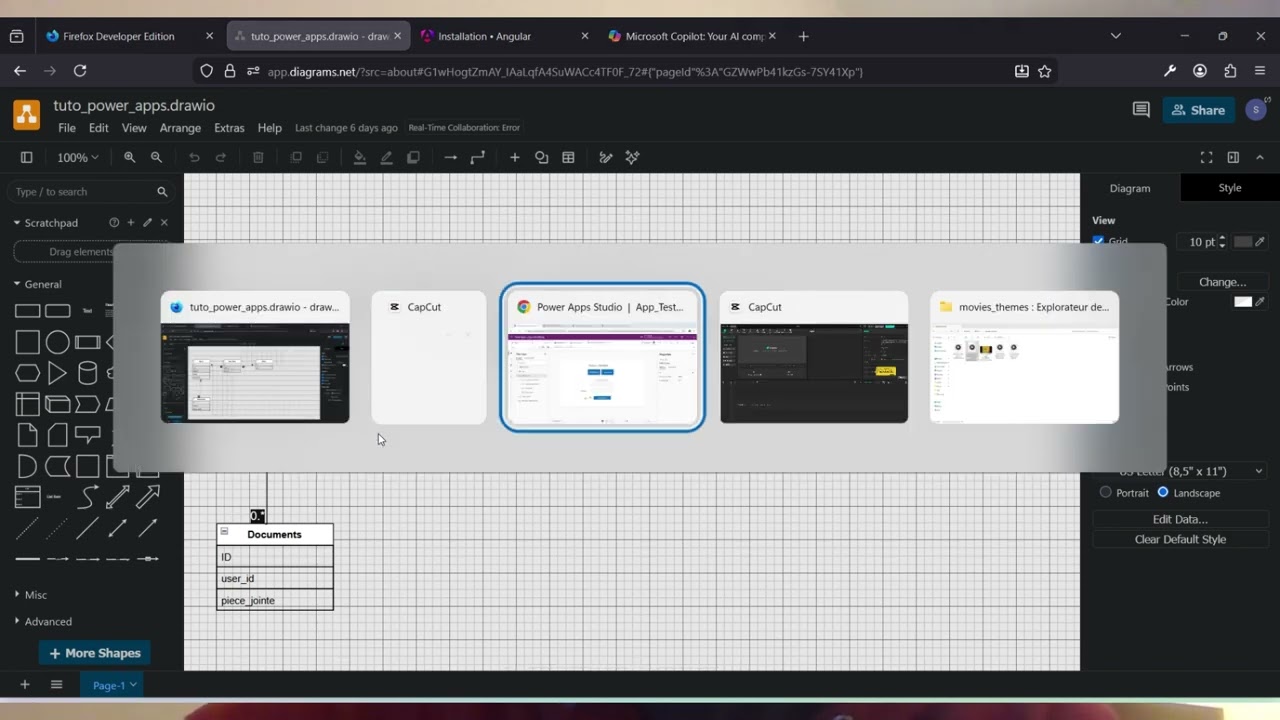
Task: Click the Scratchpad help question icon
Action: [x=114, y=222]
